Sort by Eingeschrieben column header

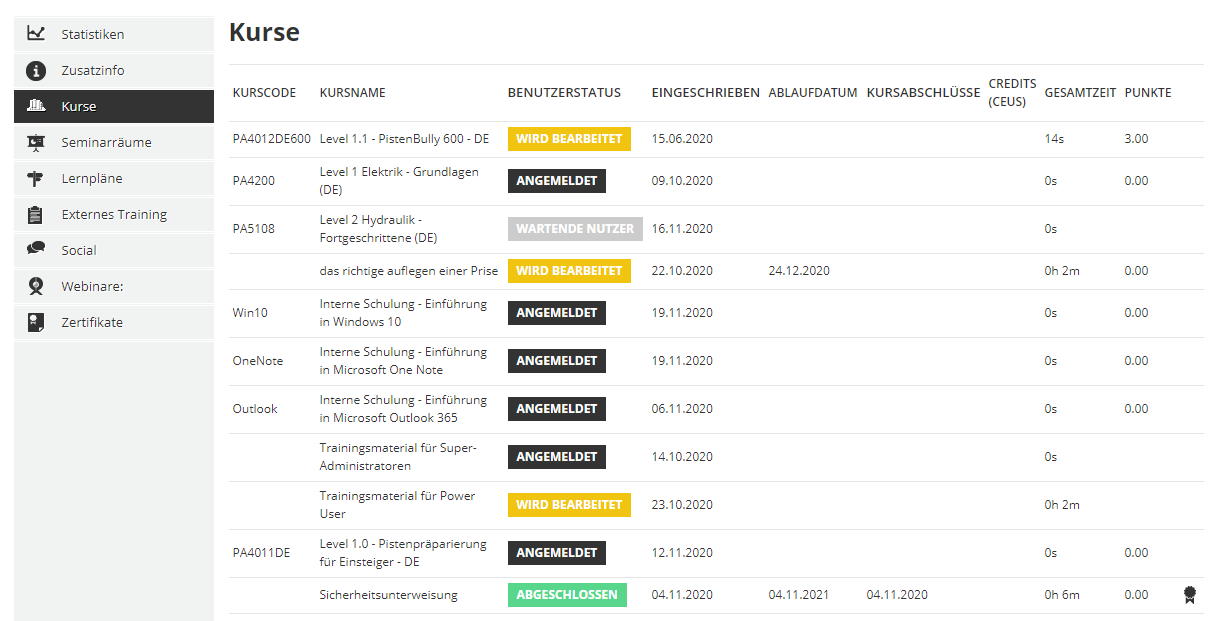coord(705,93)
